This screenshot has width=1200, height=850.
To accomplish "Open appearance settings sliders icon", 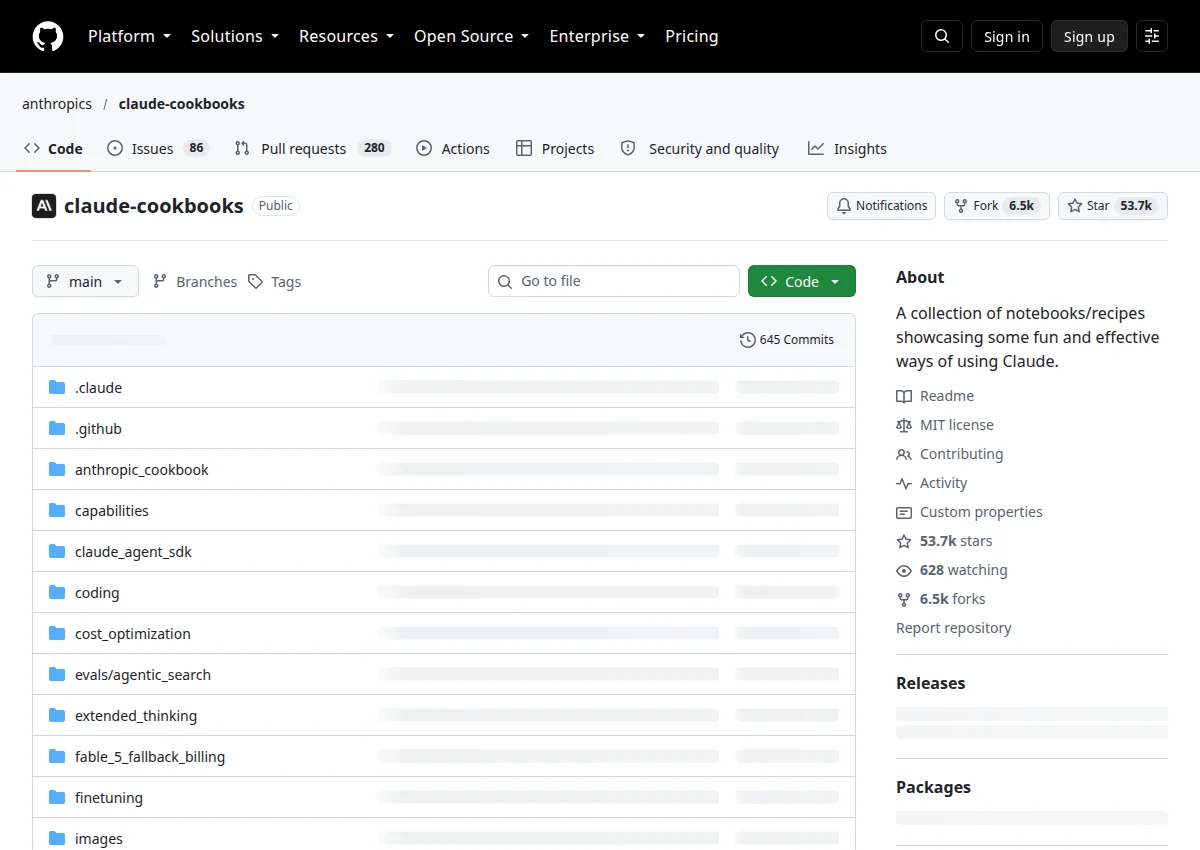I will (x=1152, y=36).
